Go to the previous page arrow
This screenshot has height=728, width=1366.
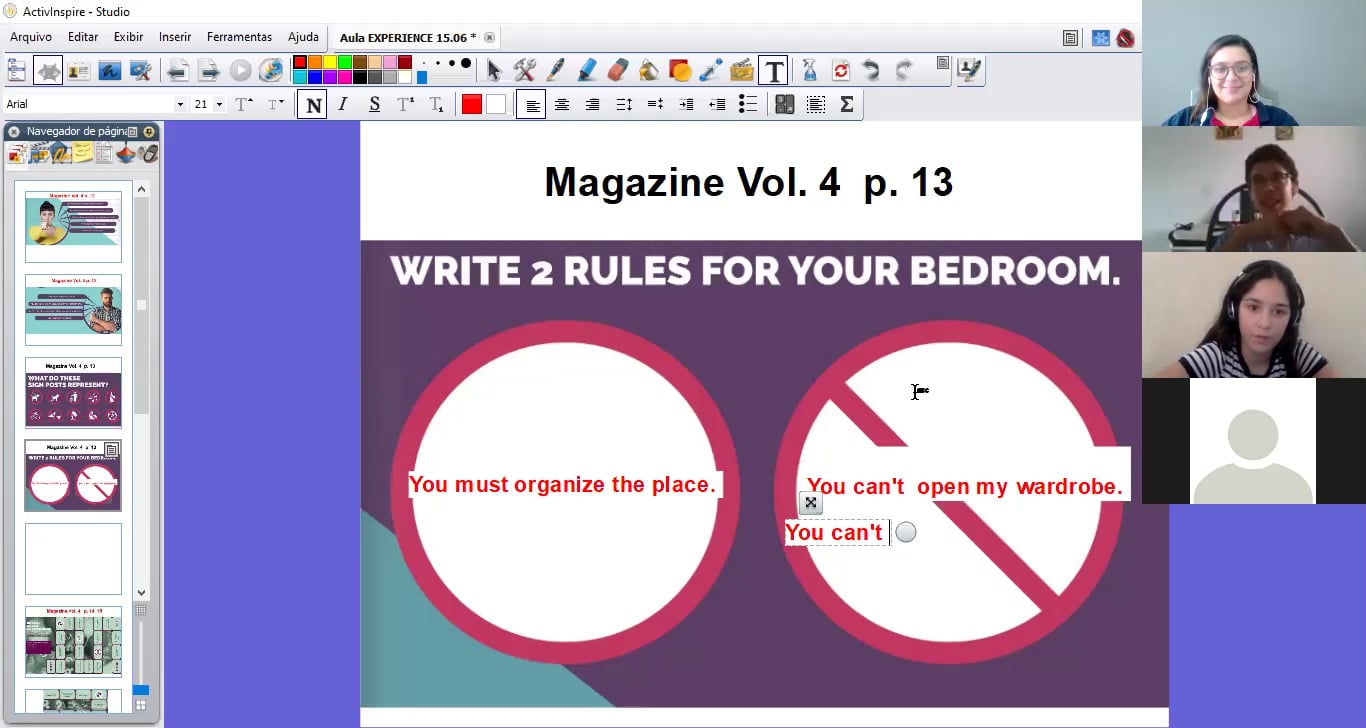178,70
